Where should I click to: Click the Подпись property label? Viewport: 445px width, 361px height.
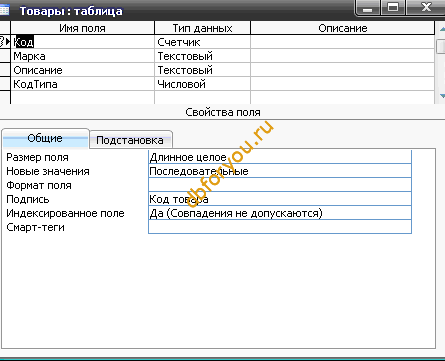click(x=28, y=199)
